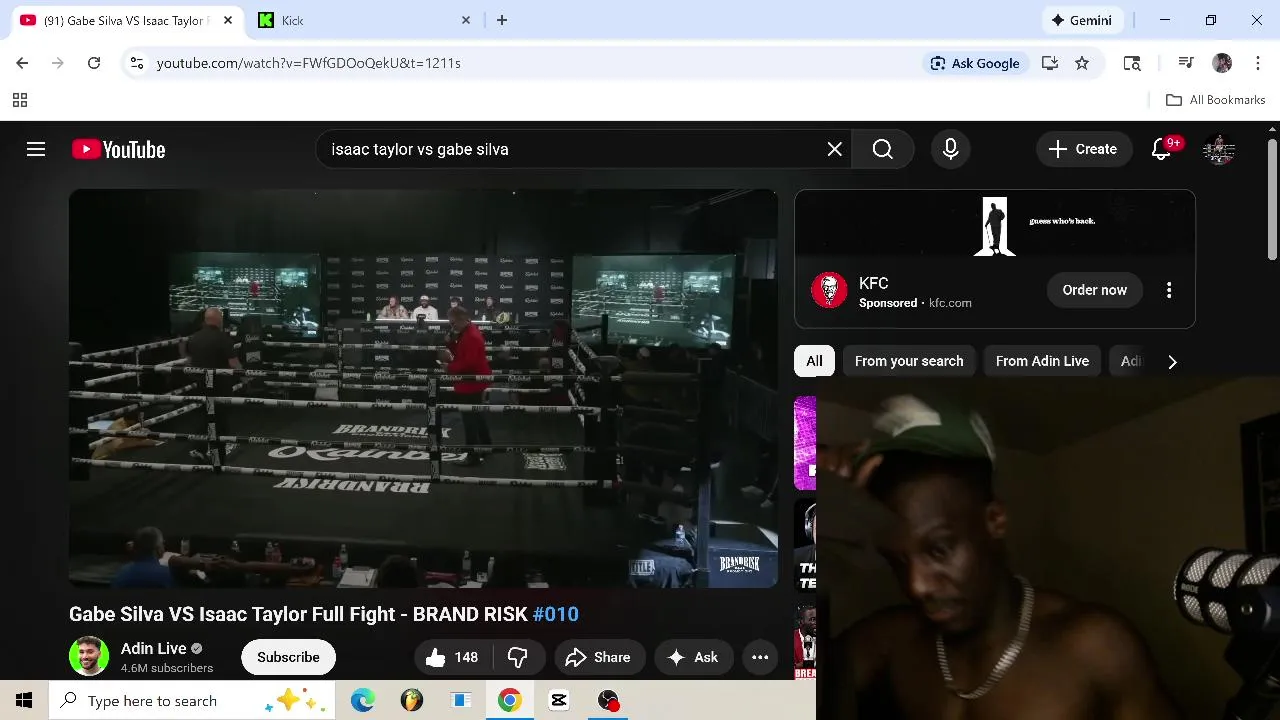The image size is (1280, 720).
Task: Show more filter chips with the arrow
Action: tap(1172, 362)
